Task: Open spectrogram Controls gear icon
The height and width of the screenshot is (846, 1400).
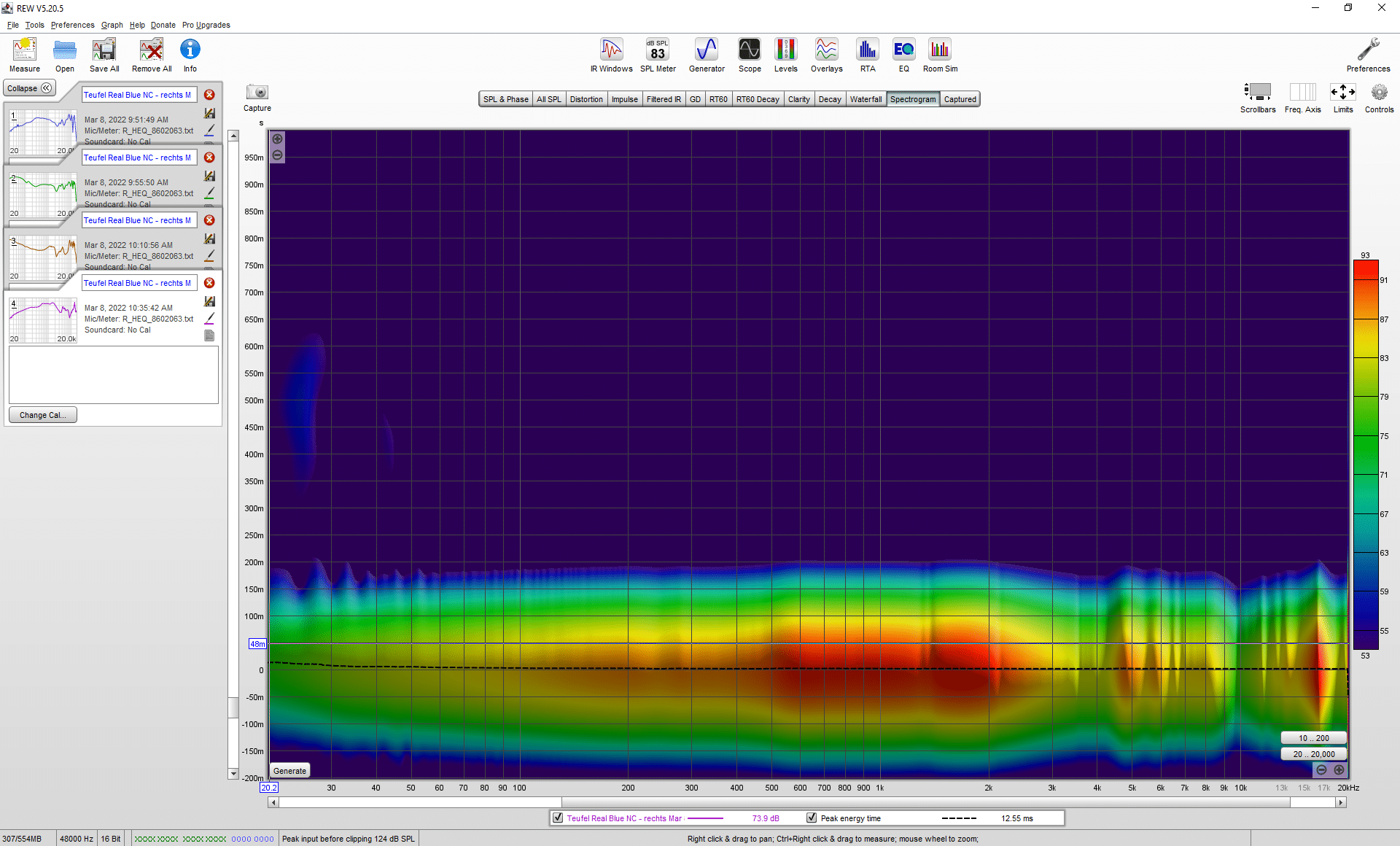Action: point(1379,93)
